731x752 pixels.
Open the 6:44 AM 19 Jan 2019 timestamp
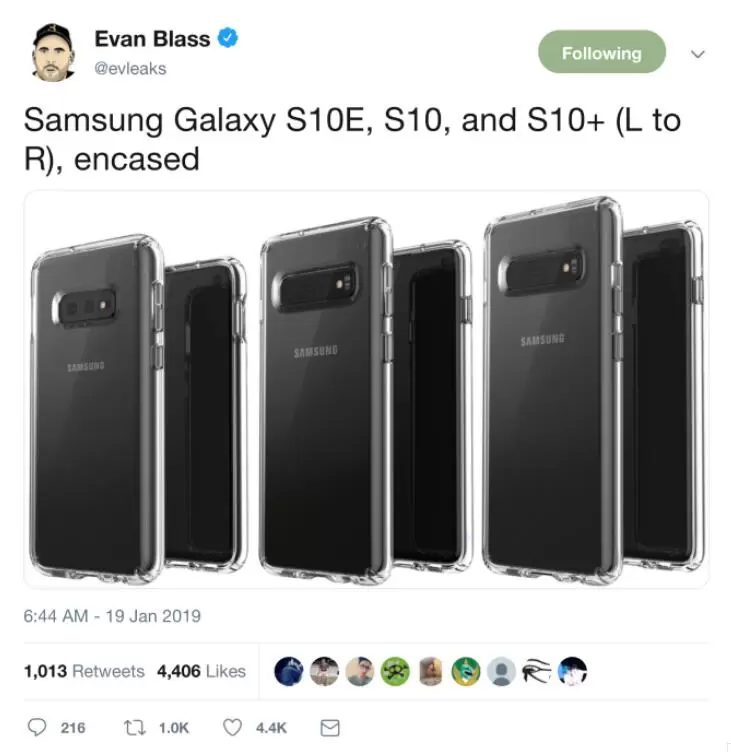(112, 616)
